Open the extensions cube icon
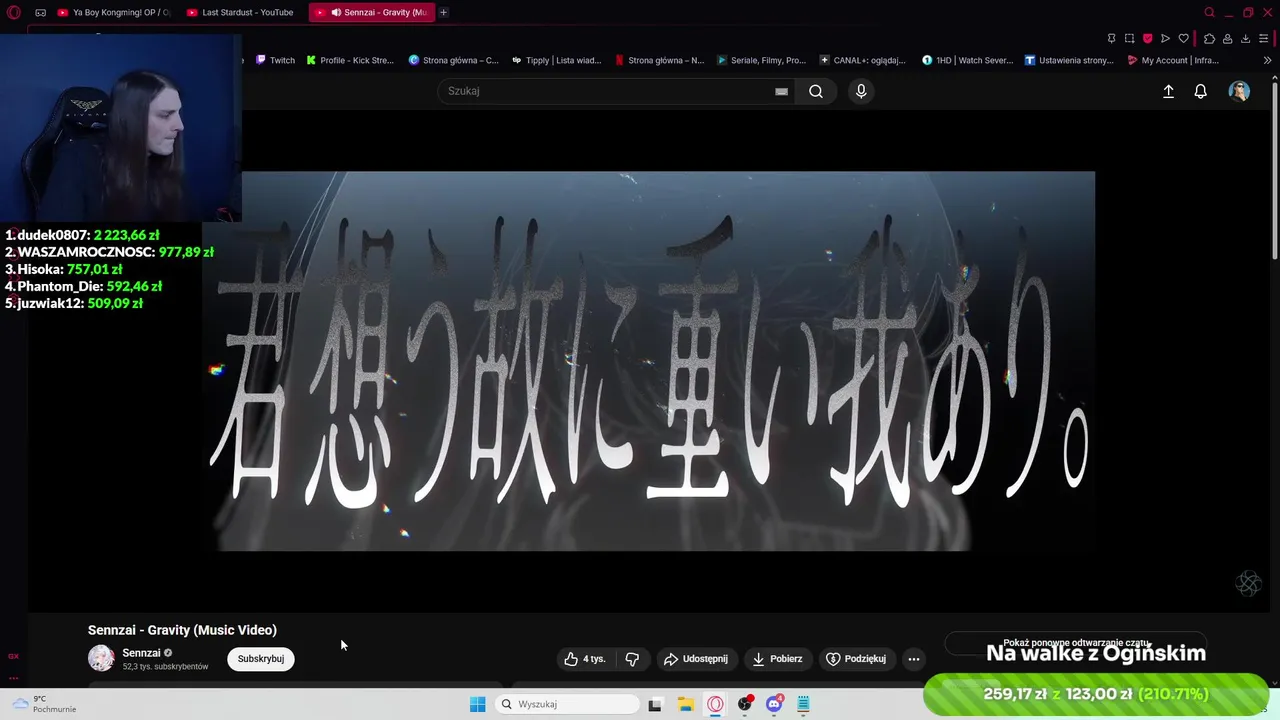The image size is (1280, 720). (1209, 38)
